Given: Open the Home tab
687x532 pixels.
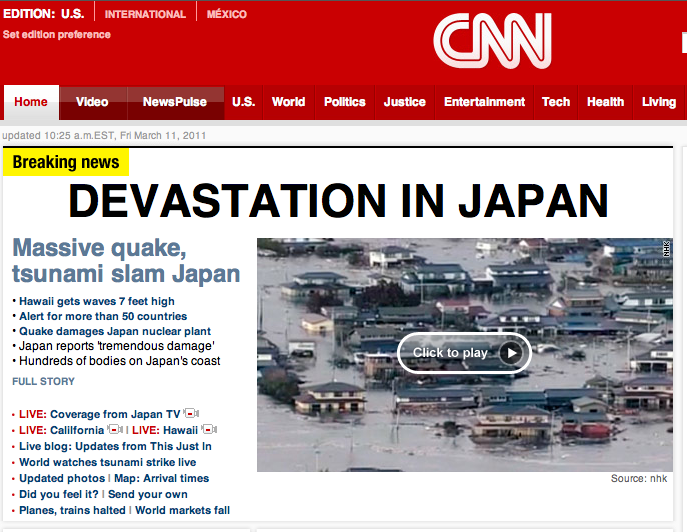Looking at the screenshot, I should [31, 102].
